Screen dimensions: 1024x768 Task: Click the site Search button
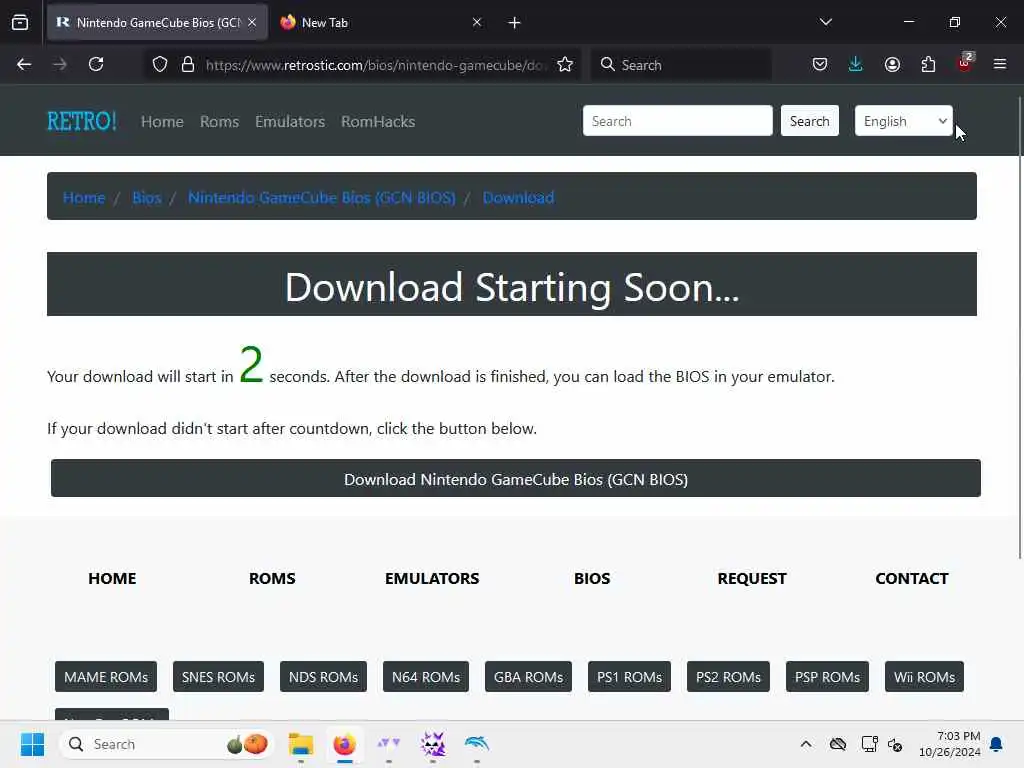810,121
